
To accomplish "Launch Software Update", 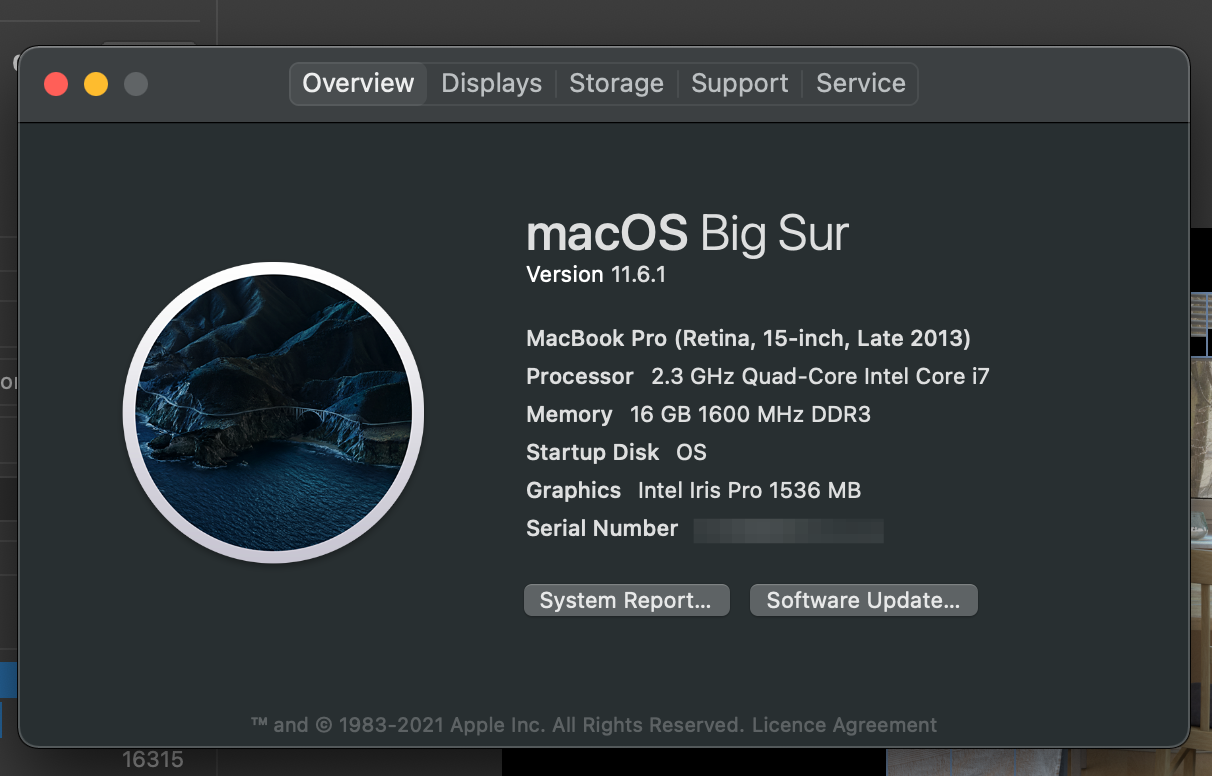I will [863, 600].
